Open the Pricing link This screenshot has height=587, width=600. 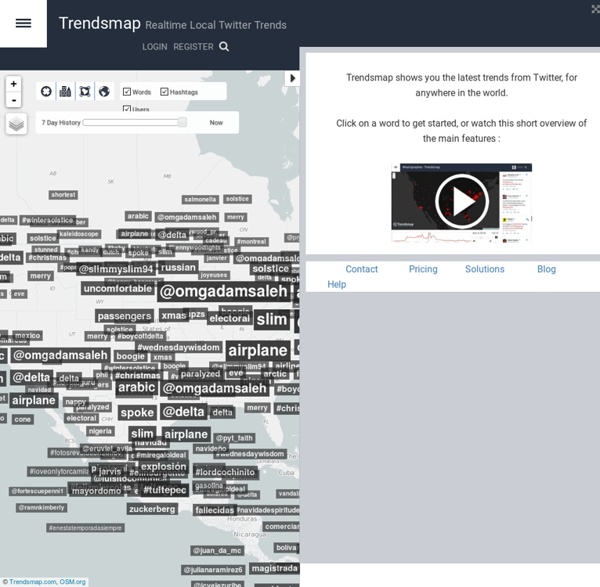coord(423,269)
